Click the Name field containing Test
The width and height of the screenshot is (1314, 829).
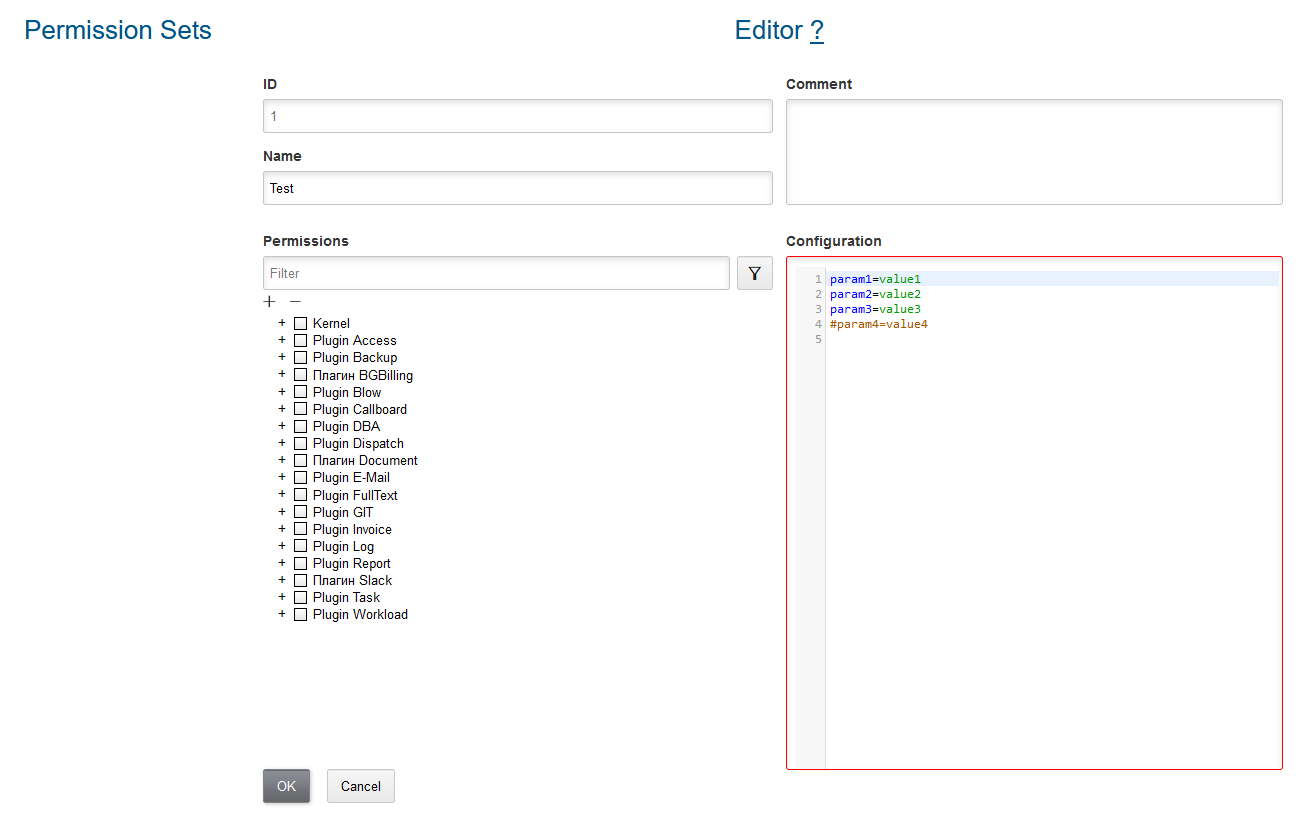(517, 188)
